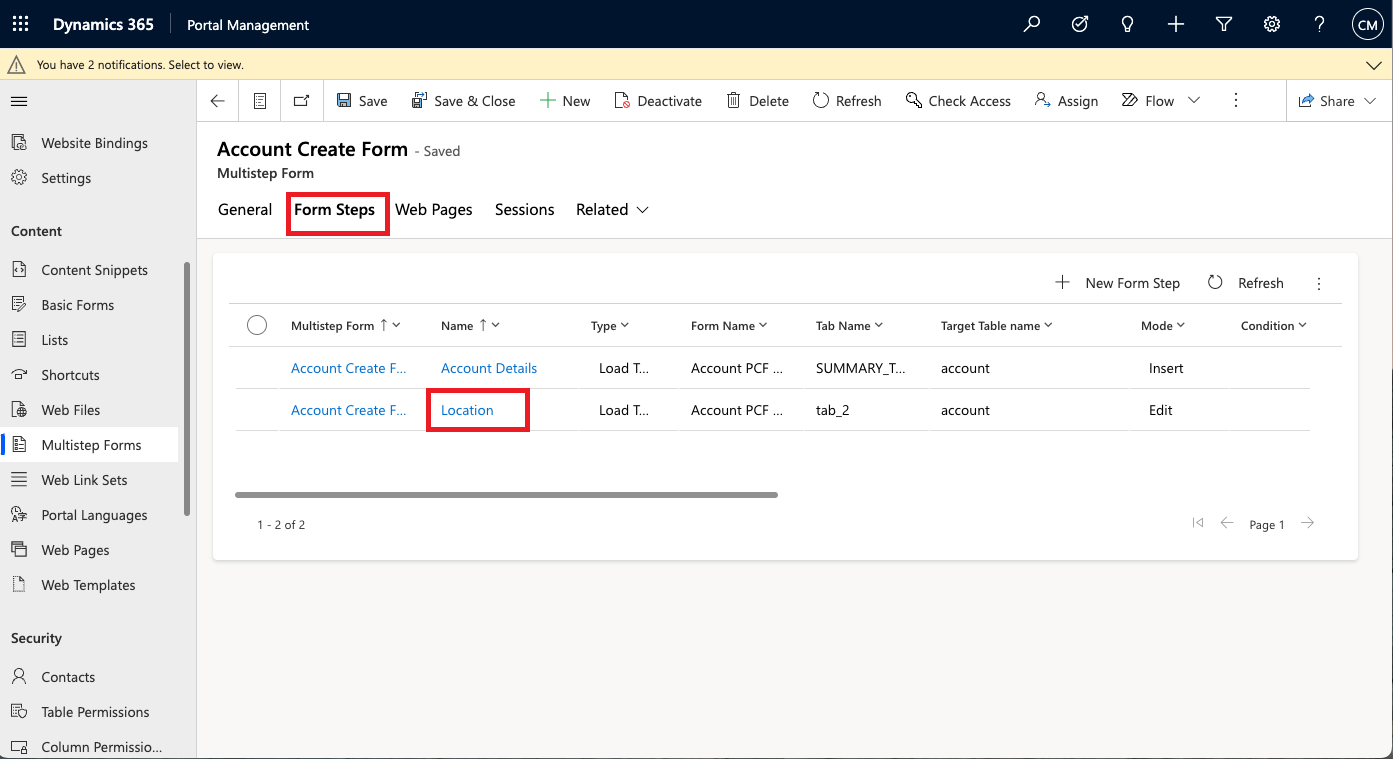The image size is (1393, 759).
Task: Expand the Share dropdown chevron
Action: point(1370,101)
